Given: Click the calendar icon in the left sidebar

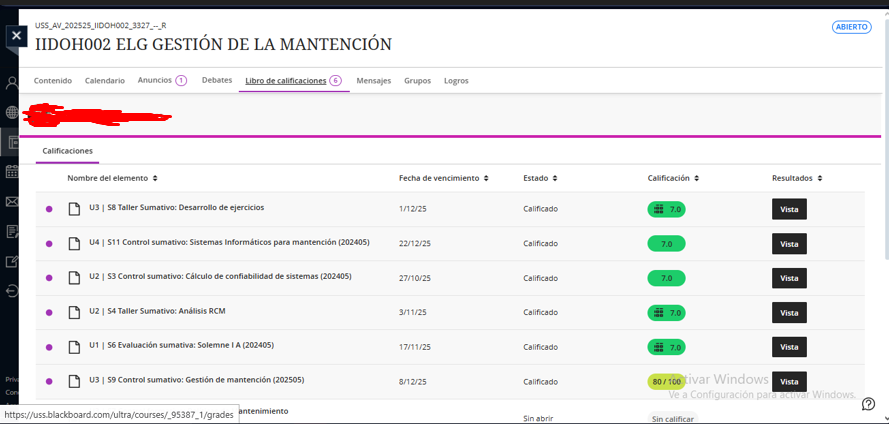Looking at the screenshot, I should 12,172.
